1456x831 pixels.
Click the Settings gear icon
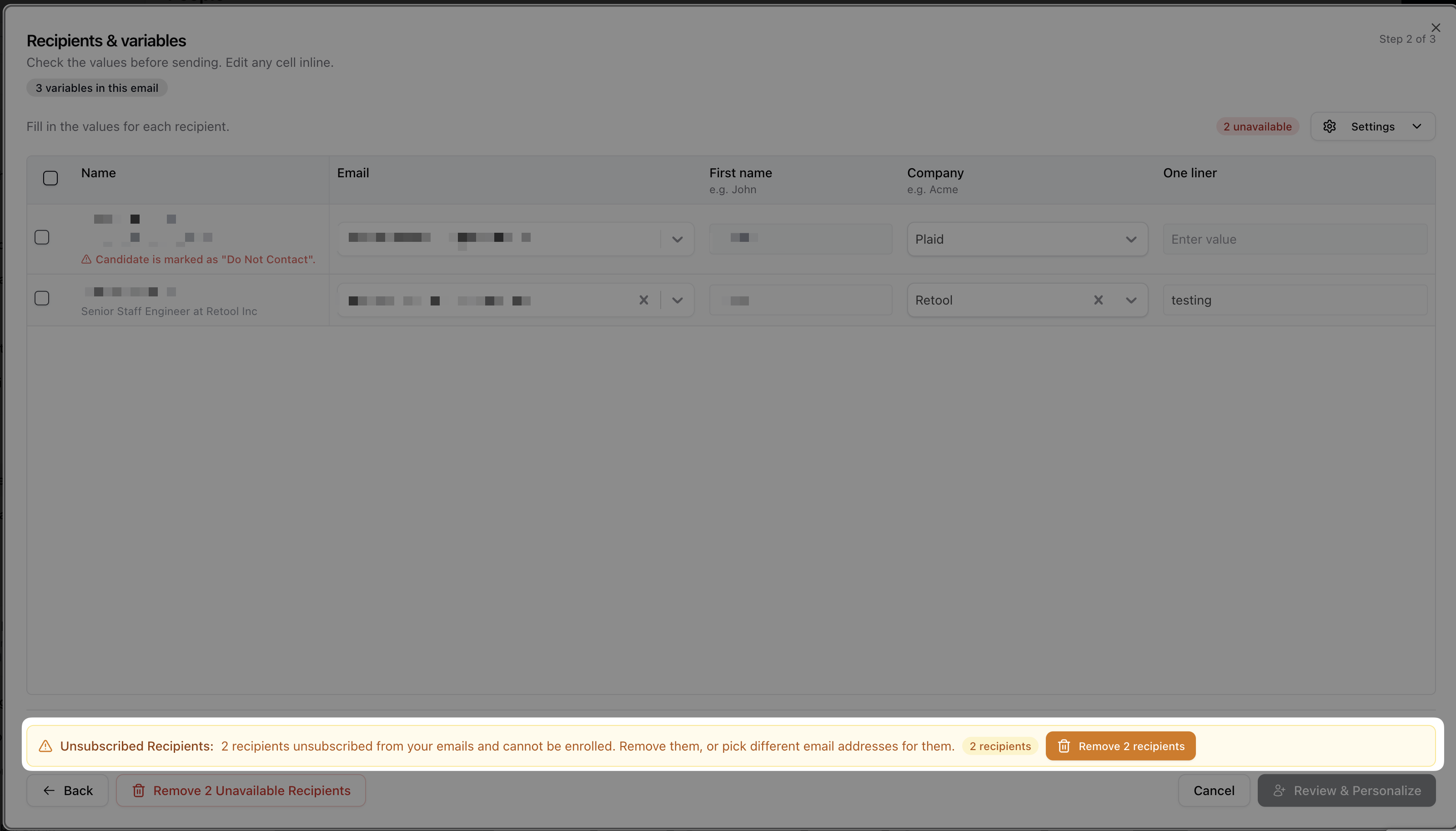click(1329, 126)
